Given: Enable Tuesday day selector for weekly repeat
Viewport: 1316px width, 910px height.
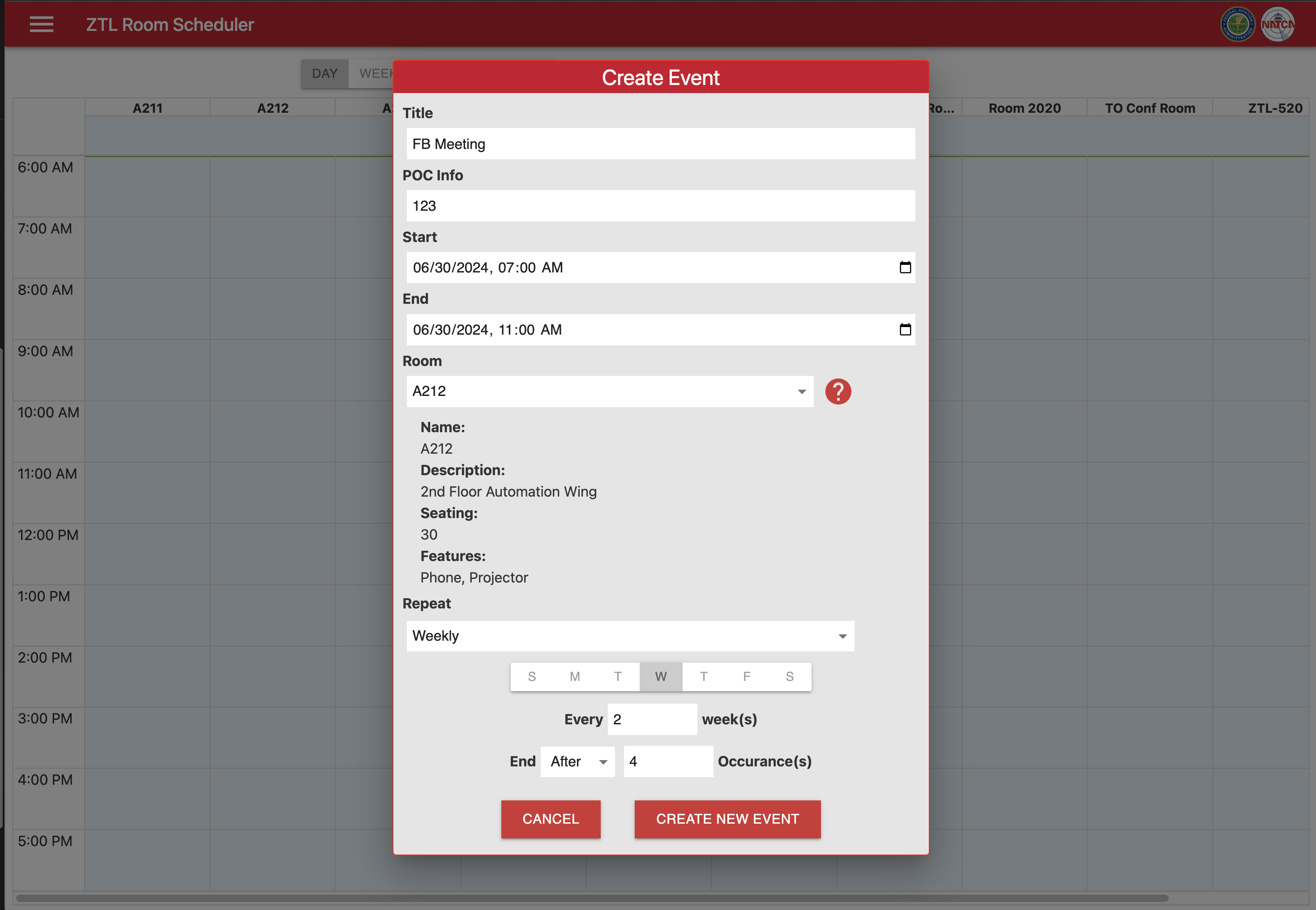Looking at the screenshot, I should 617,676.
